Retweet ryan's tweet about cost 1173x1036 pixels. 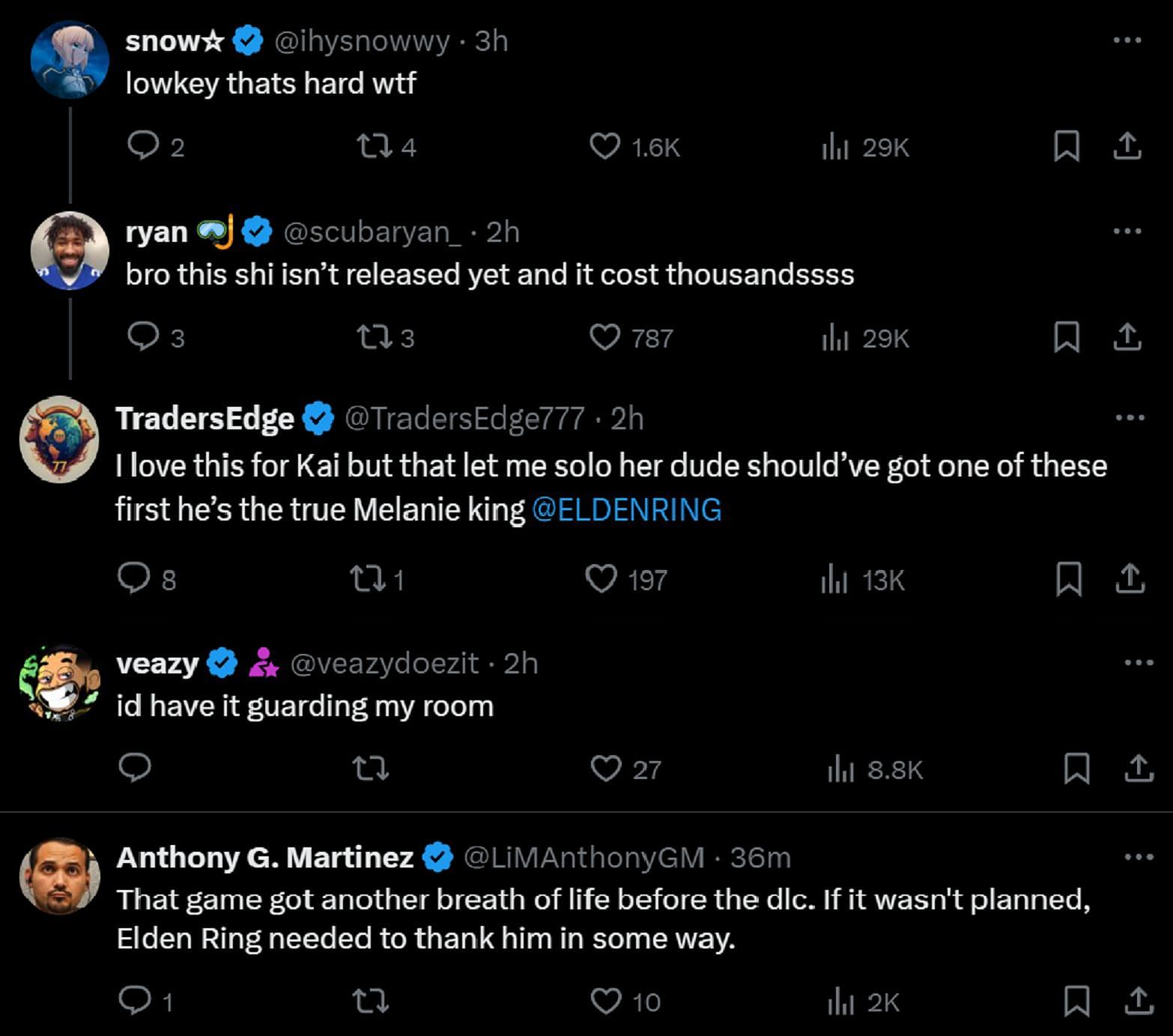pos(373,338)
